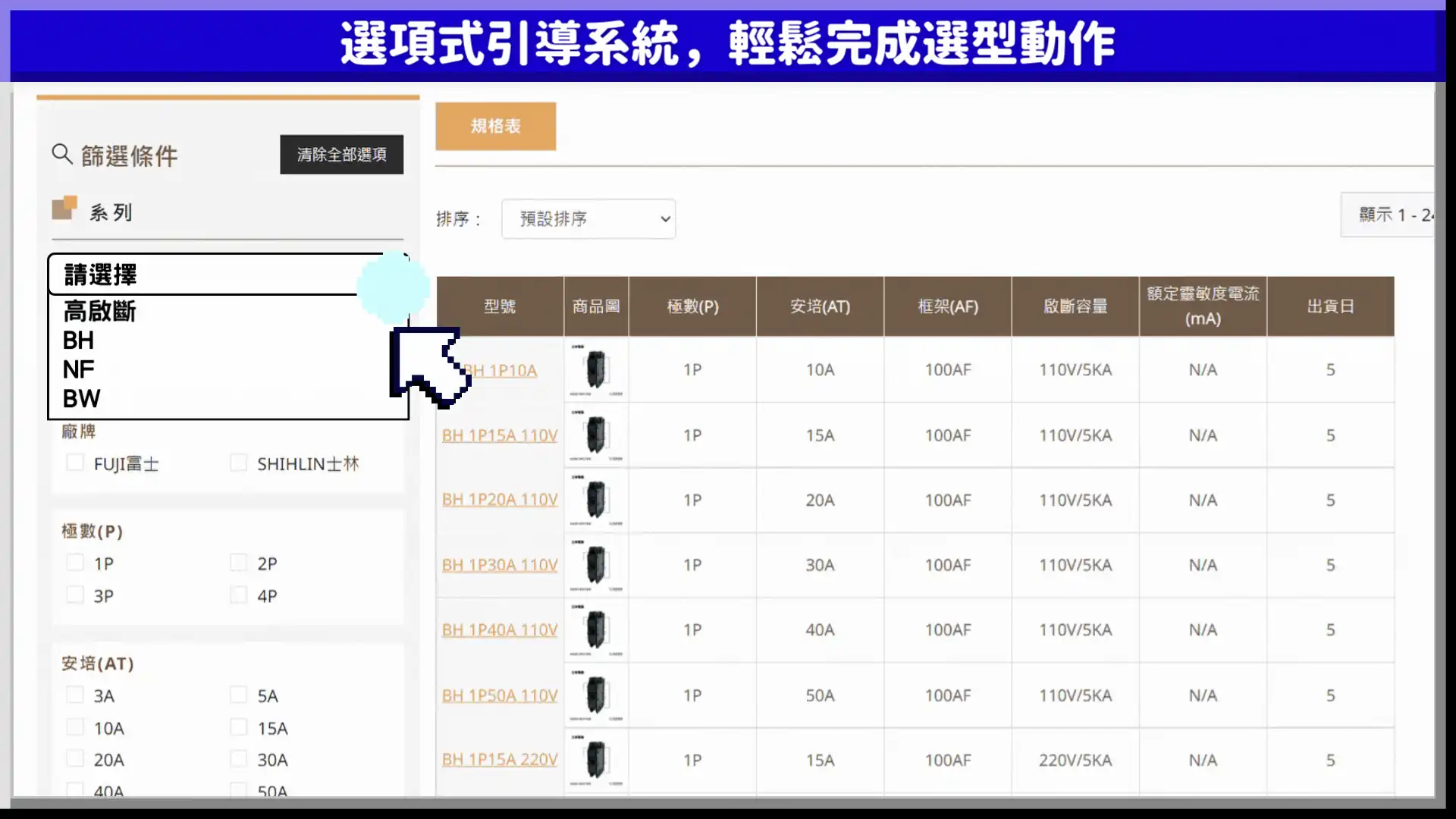The image size is (1456, 819).
Task: Choose 高啟斷 from series list
Action: click(99, 311)
